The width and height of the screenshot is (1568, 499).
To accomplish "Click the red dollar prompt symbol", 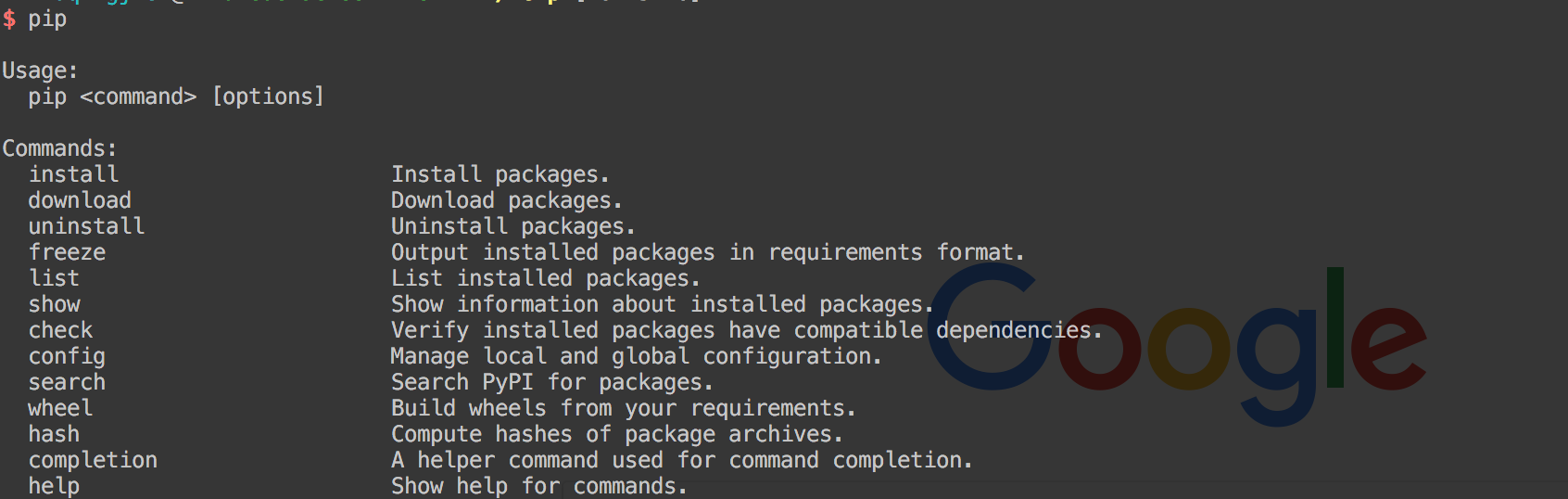I will (9, 19).
